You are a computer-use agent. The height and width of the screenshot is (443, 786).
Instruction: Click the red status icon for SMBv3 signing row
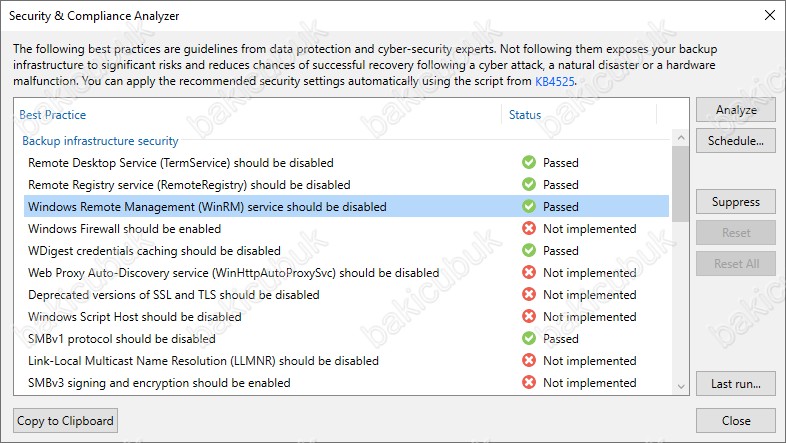[528, 383]
